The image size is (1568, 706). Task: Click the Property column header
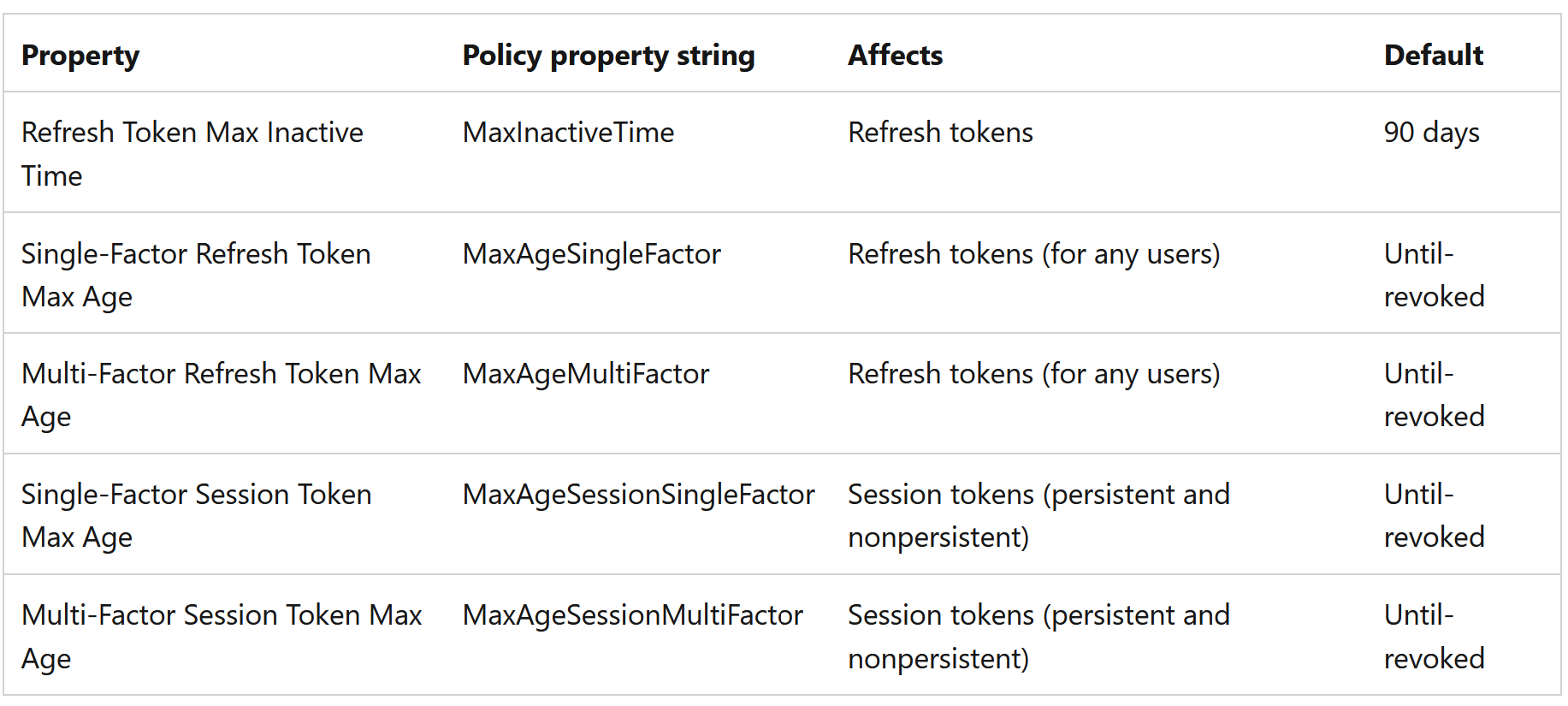click(80, 56)
